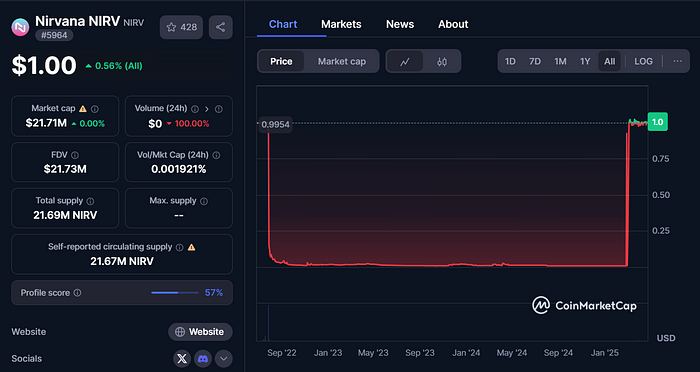Toggle LOG scale on the chart
This screenshot has width=700, height=372.
coord(643,62)
